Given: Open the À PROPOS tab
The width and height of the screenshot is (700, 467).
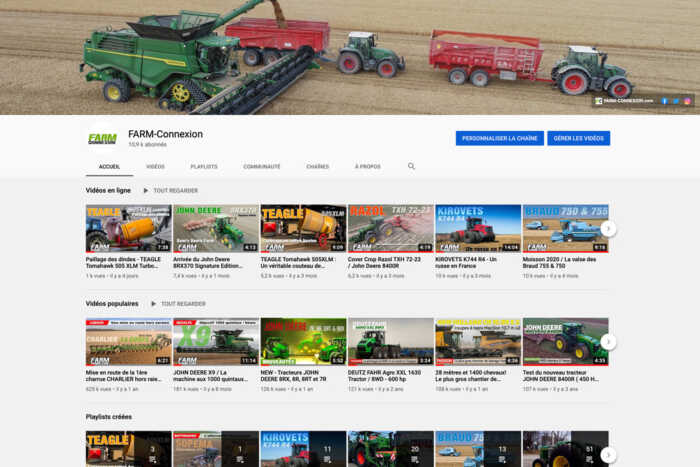Looking at the screenshot, I should click(368, 167).
